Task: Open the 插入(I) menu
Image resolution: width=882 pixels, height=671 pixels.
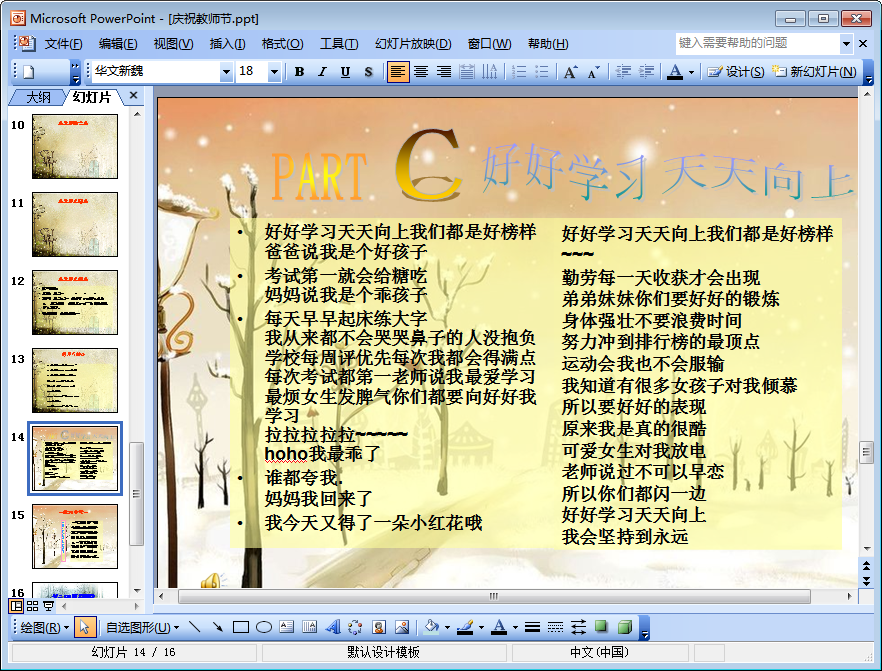Action: (x=227, y=44)
